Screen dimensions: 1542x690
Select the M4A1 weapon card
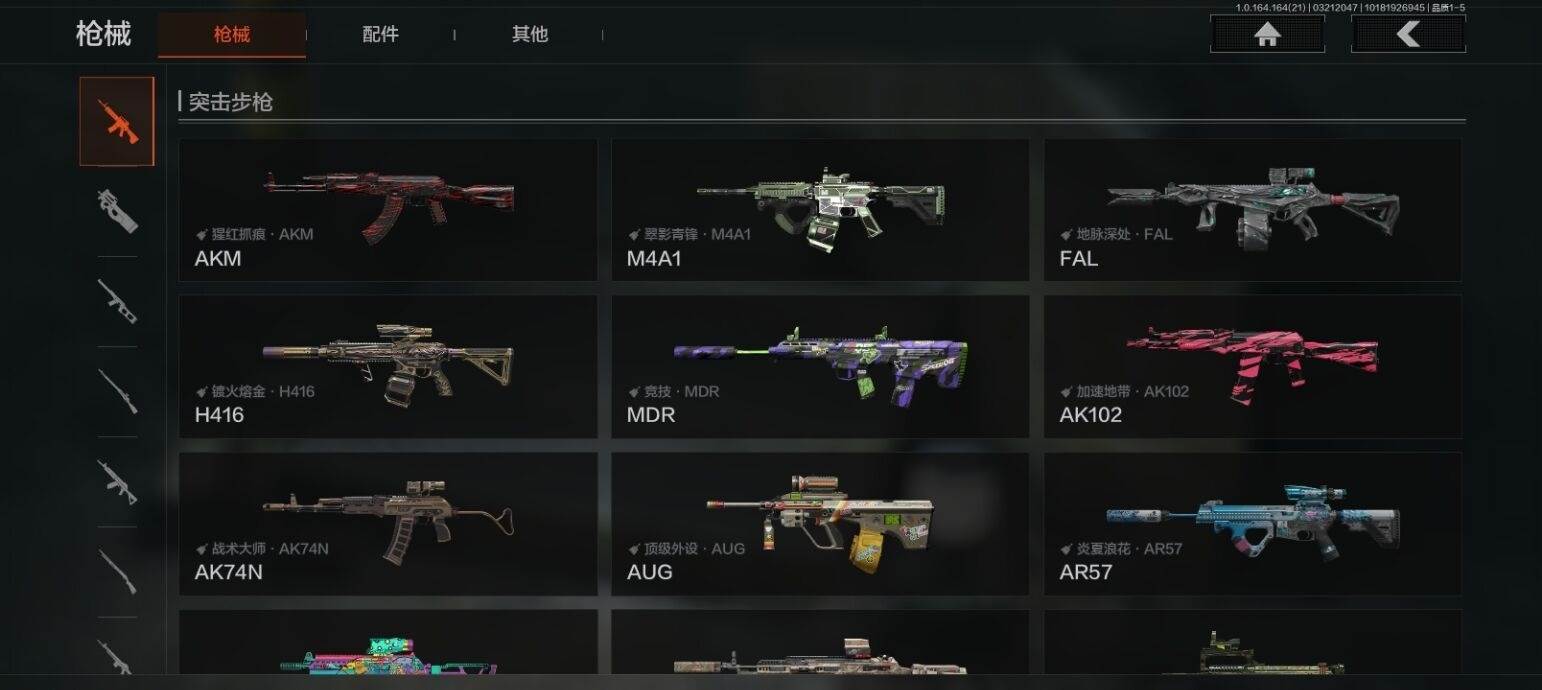[x=820, y=210]
